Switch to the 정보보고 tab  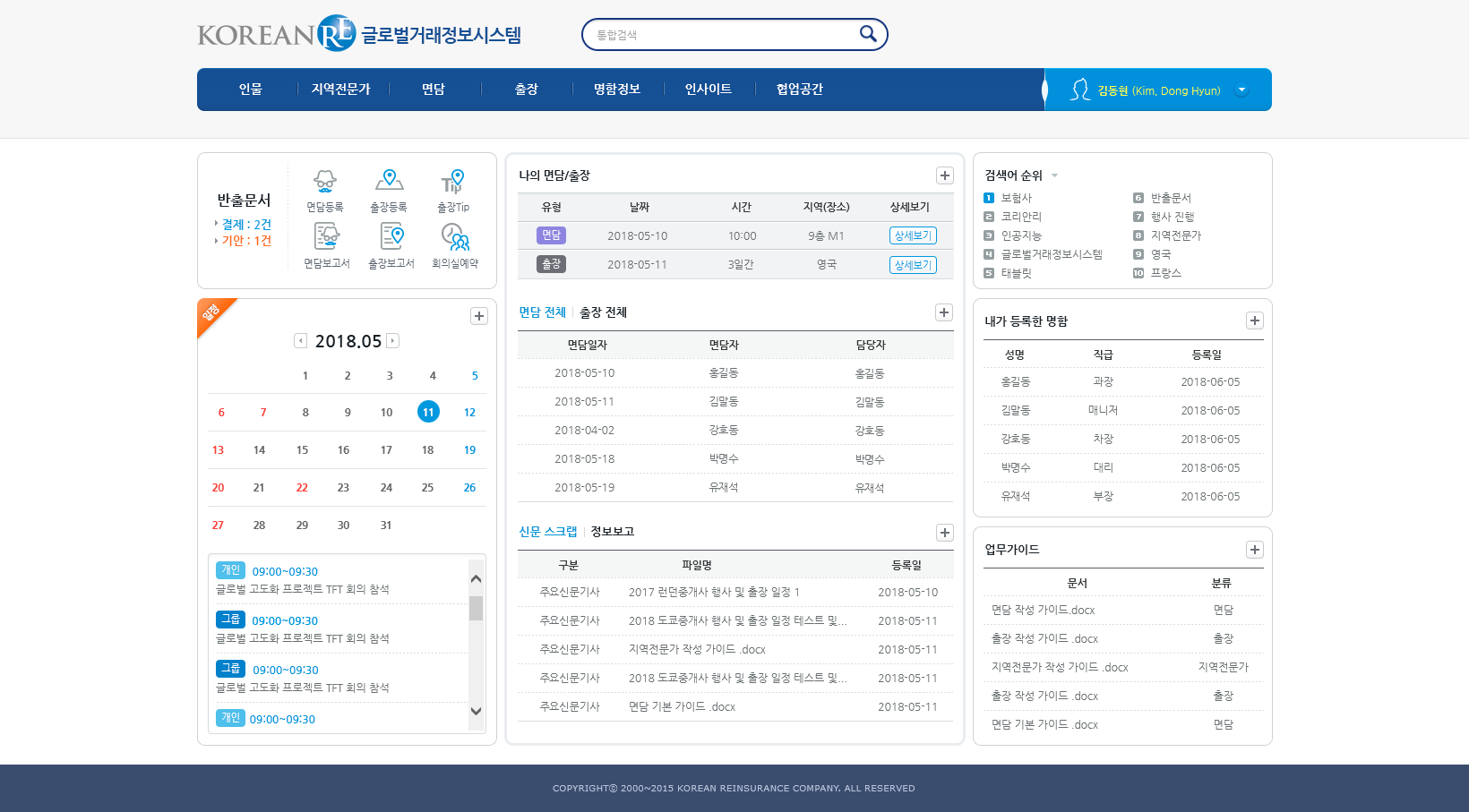[610, 531]
